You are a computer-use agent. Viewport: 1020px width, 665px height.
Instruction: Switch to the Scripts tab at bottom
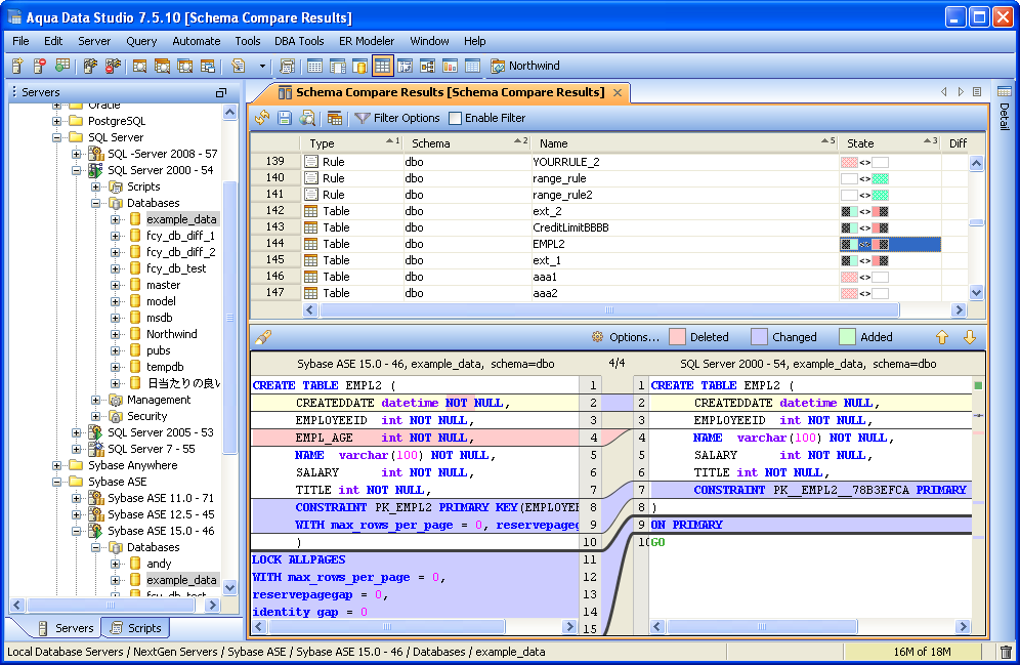pyautogui.click(x=136, y=628)
